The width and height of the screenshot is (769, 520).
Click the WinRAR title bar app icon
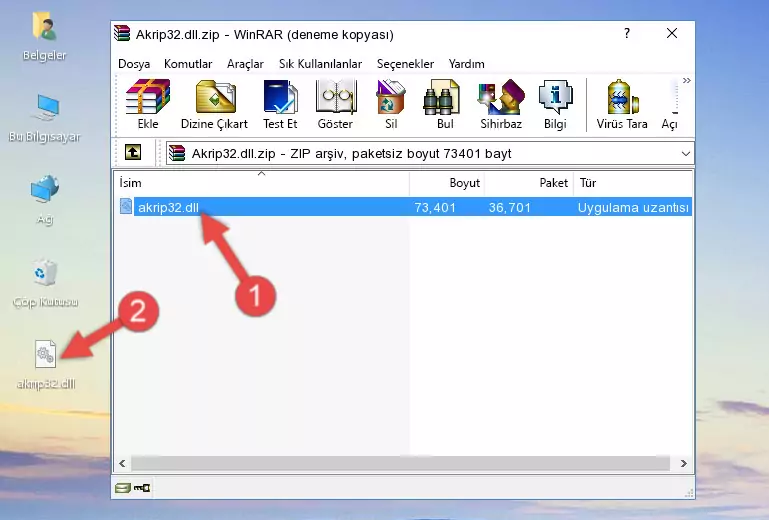coord(122,34)
